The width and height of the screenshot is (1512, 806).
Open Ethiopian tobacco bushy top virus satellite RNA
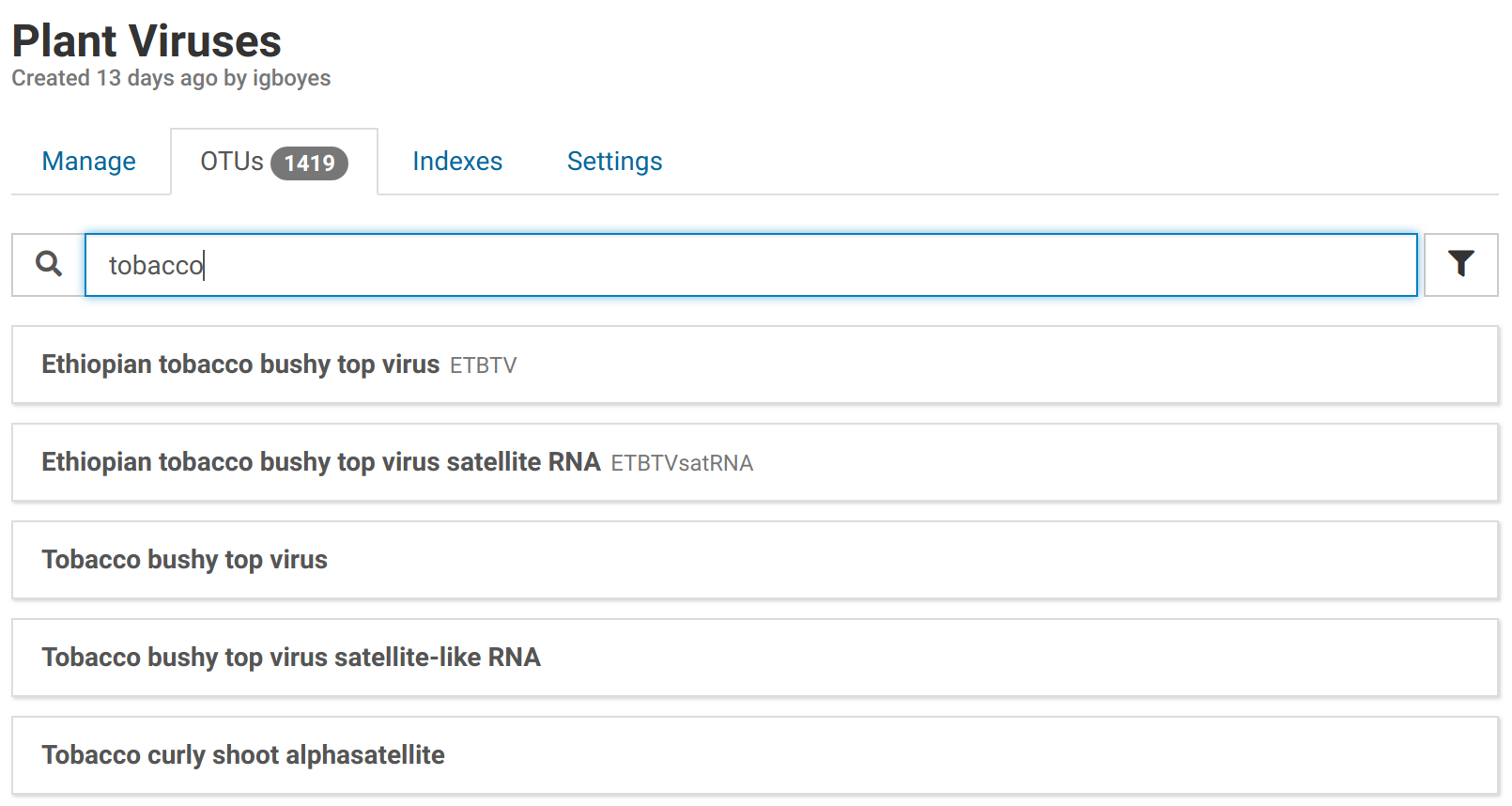321,462
